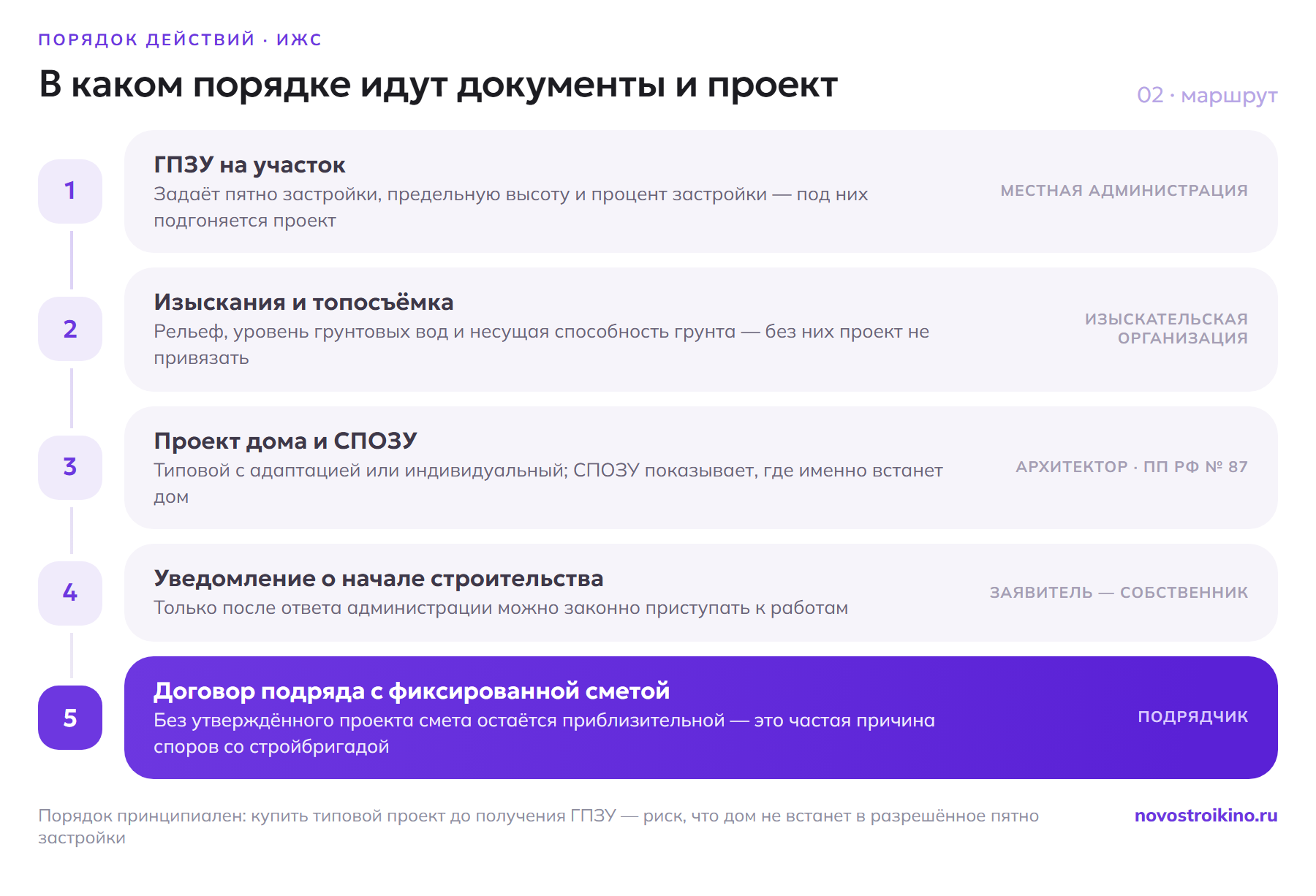Click the main title 'В каком порядке идут документы и проект'
Viewport: 1316px width, 896px height.
(438, 85)
